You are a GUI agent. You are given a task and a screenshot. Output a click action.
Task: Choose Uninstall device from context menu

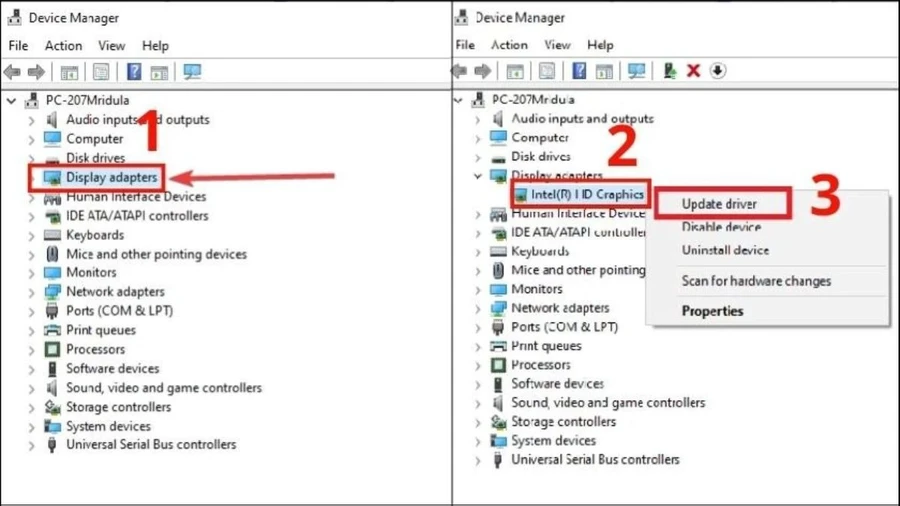tap(726, 250)
